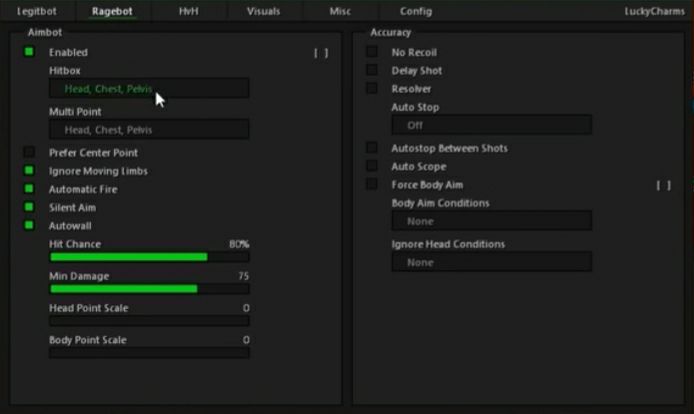Expand the Multi Point dropdown

click(x=149, y=129)
